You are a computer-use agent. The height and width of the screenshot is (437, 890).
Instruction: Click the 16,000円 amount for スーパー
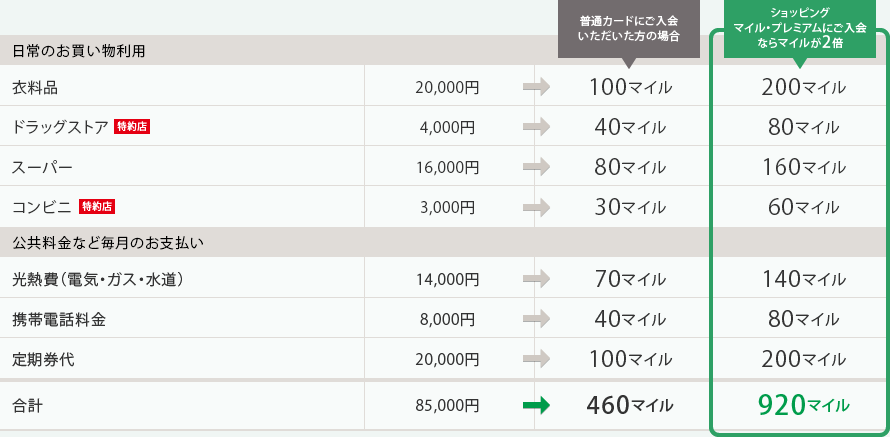(447, 167)
